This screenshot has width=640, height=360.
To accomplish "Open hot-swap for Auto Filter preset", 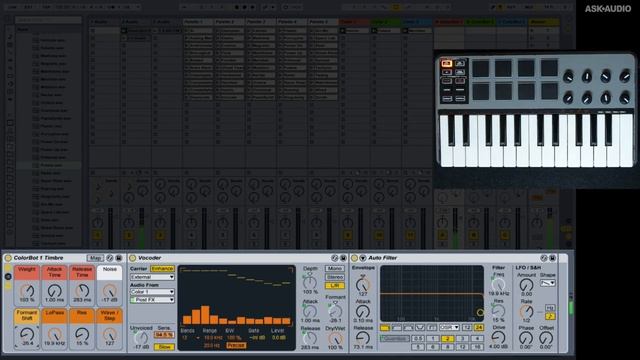I will (x=544, y=258).
